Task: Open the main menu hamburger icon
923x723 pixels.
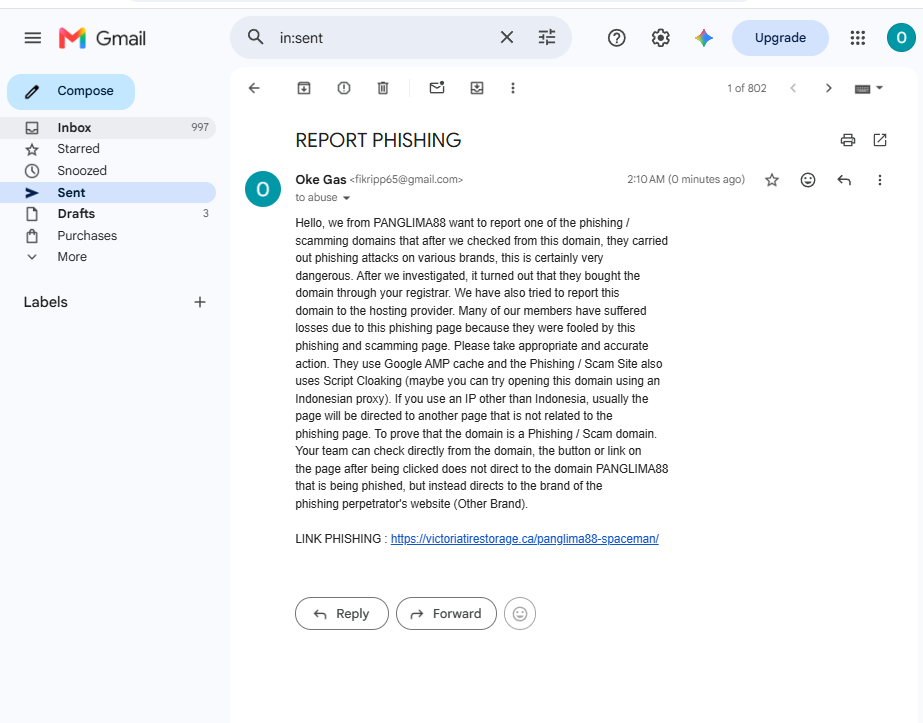Action: [x=32, y=38]
